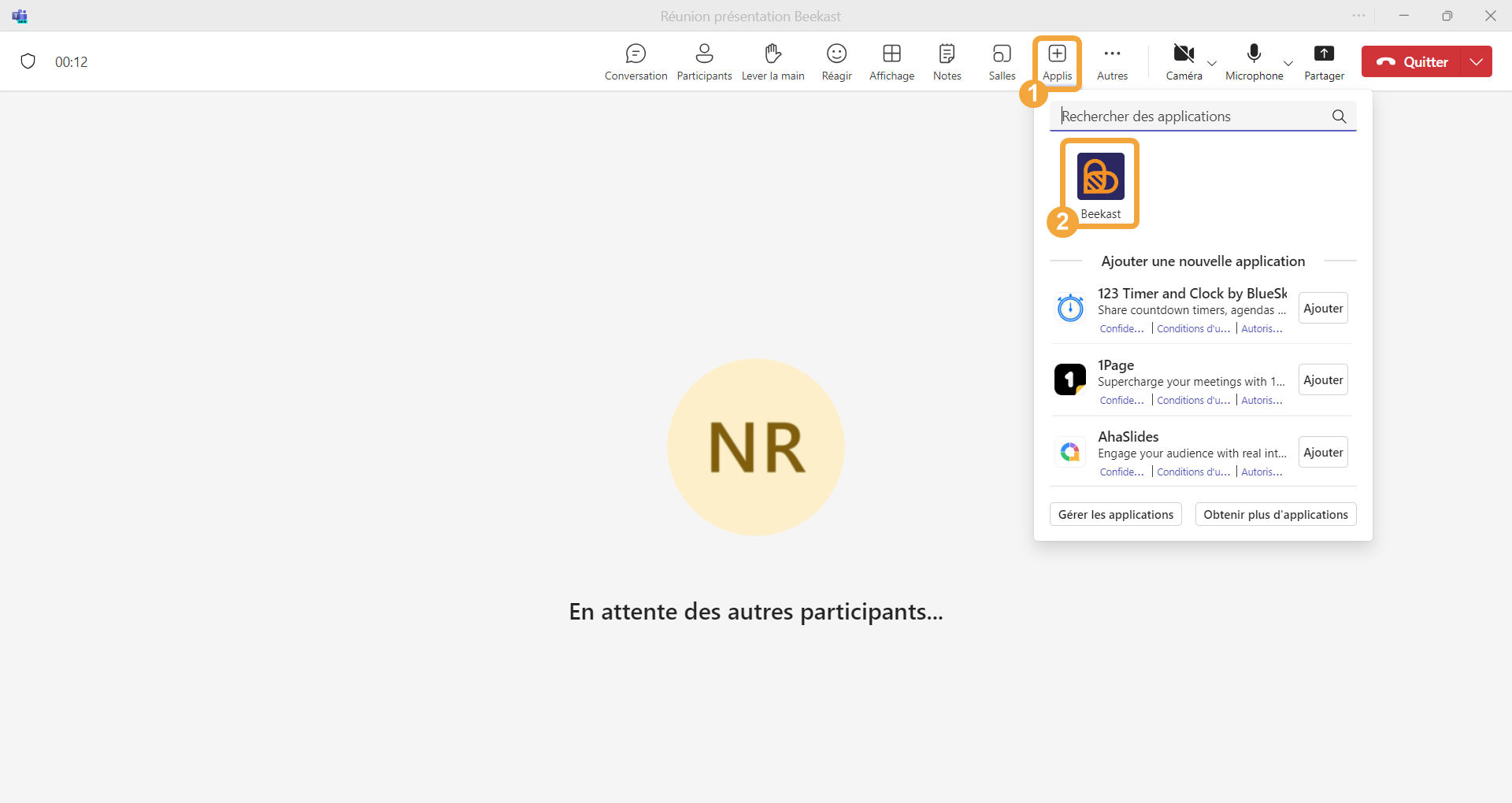
Task: Select the Beekast app tile
Action: [x=1100, y=184]
